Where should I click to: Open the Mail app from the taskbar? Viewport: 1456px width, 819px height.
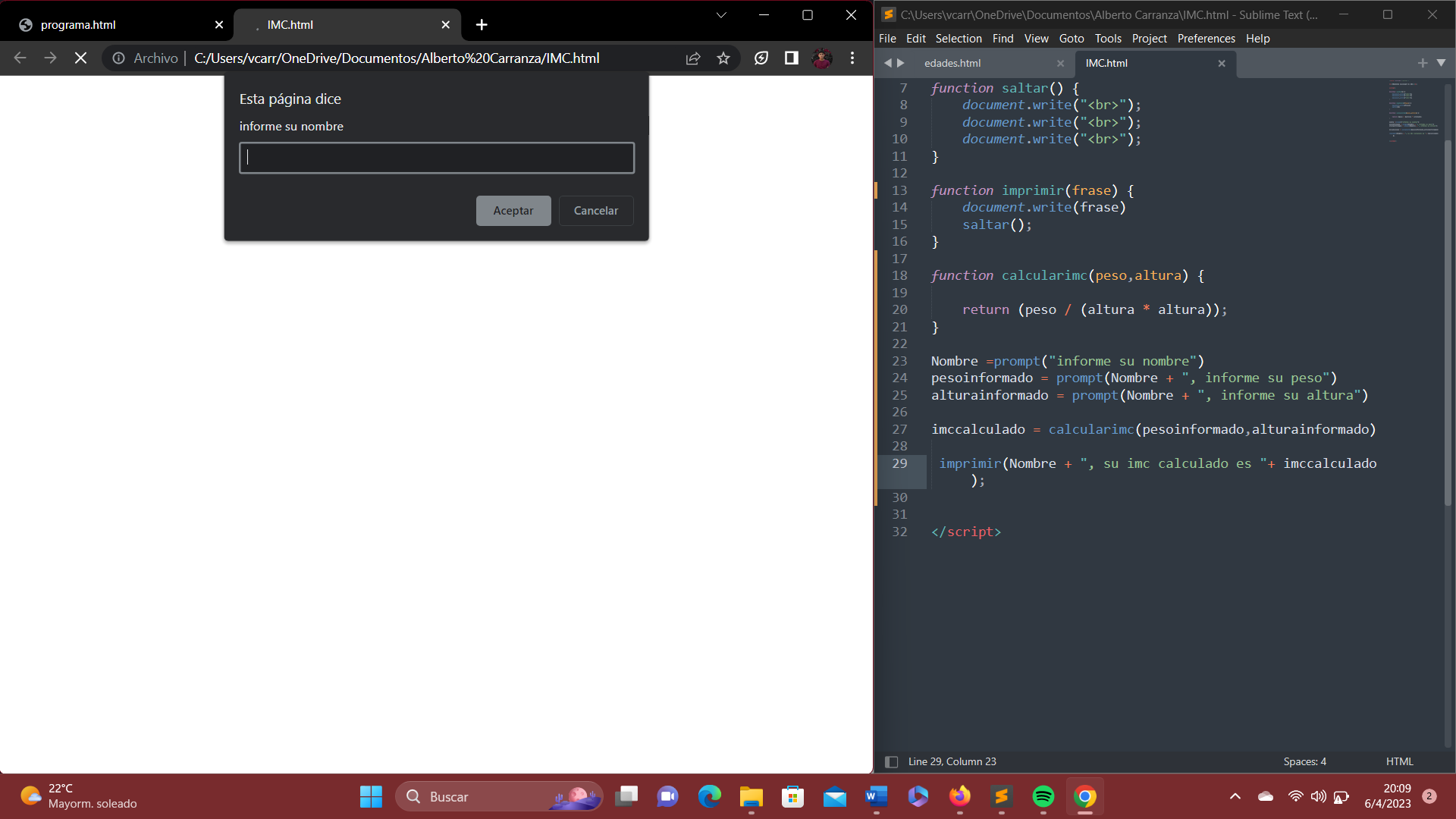coord(834,796)
